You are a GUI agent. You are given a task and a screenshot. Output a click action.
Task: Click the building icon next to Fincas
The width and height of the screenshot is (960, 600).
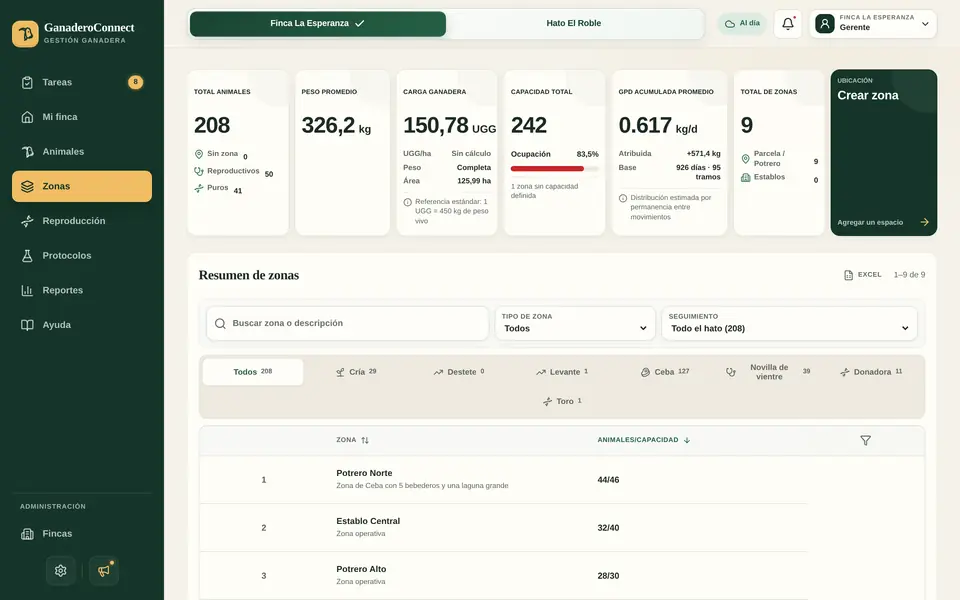(27, 534)
